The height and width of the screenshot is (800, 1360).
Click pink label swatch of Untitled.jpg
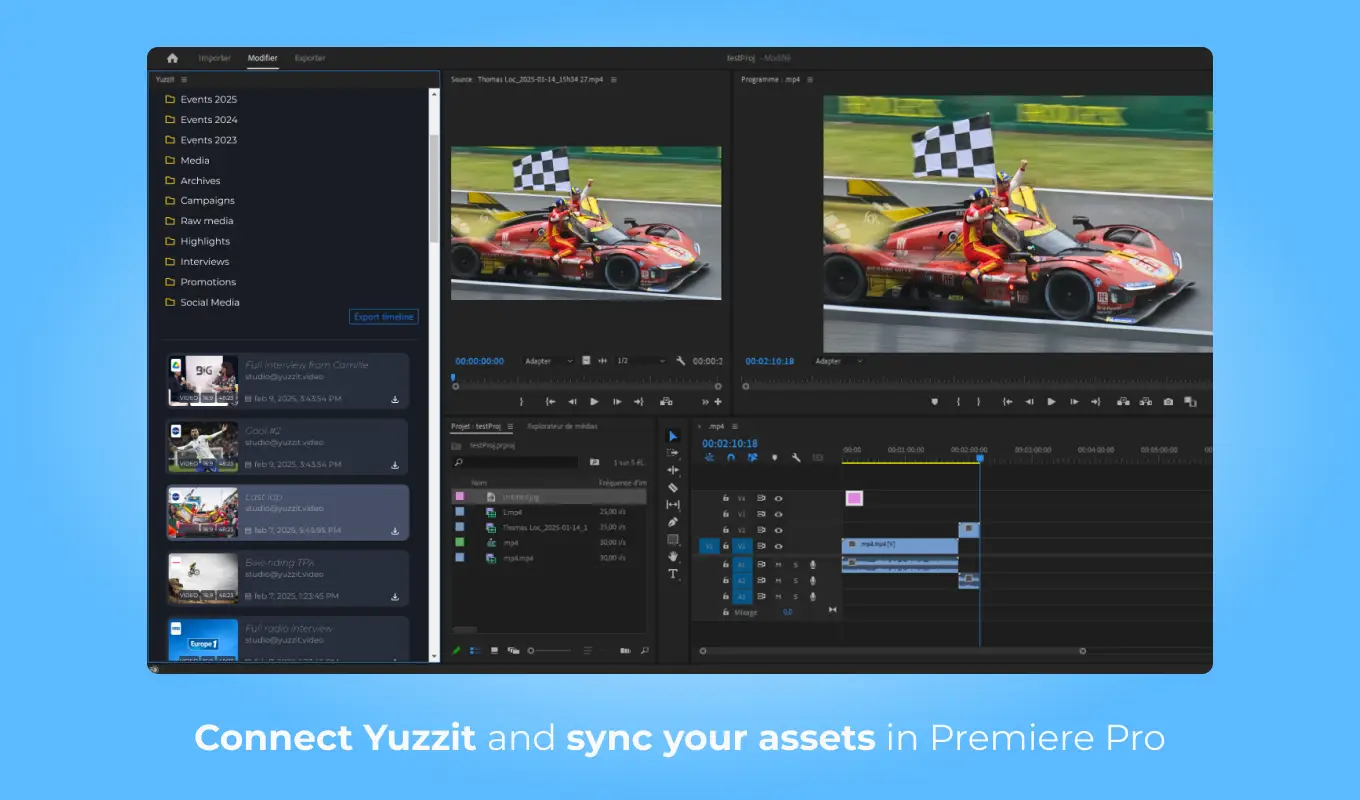[x=460, y=496]
